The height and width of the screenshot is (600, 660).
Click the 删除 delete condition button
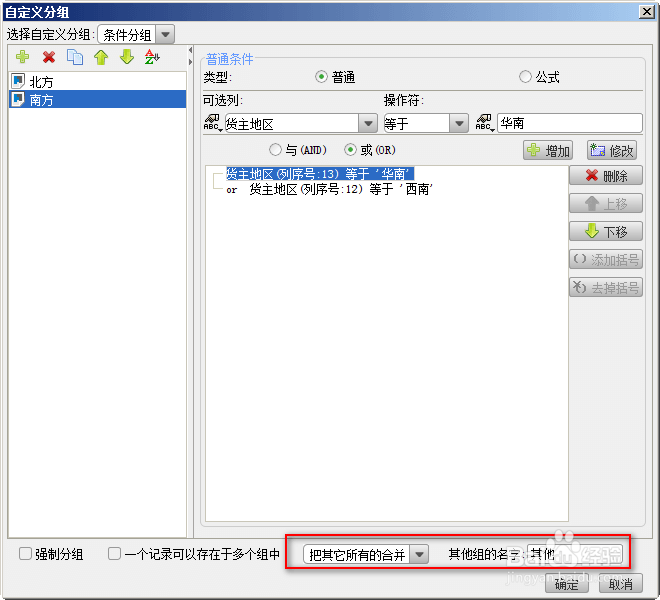pos(606,176)
